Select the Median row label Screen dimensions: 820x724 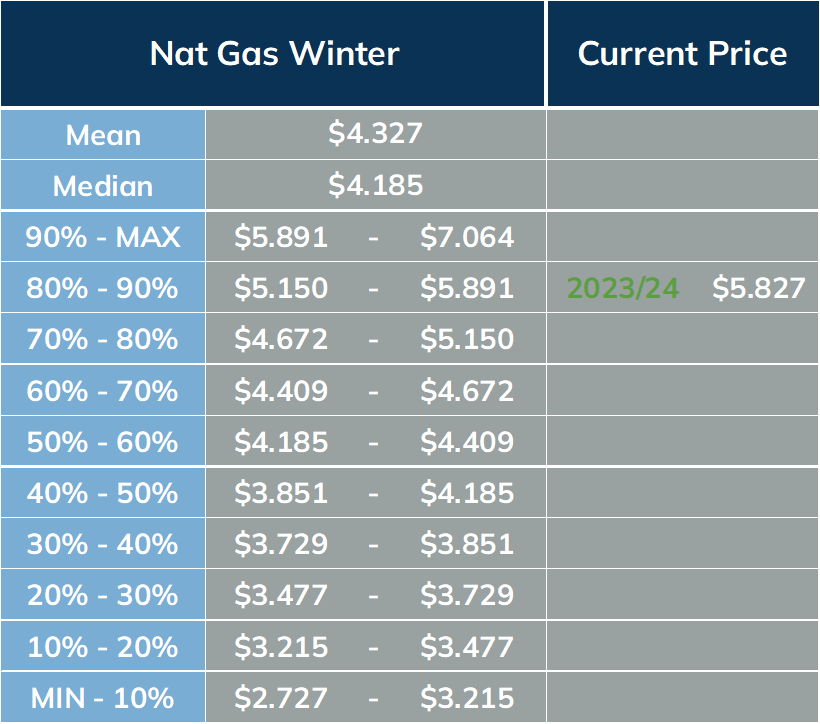coord(103,186)
